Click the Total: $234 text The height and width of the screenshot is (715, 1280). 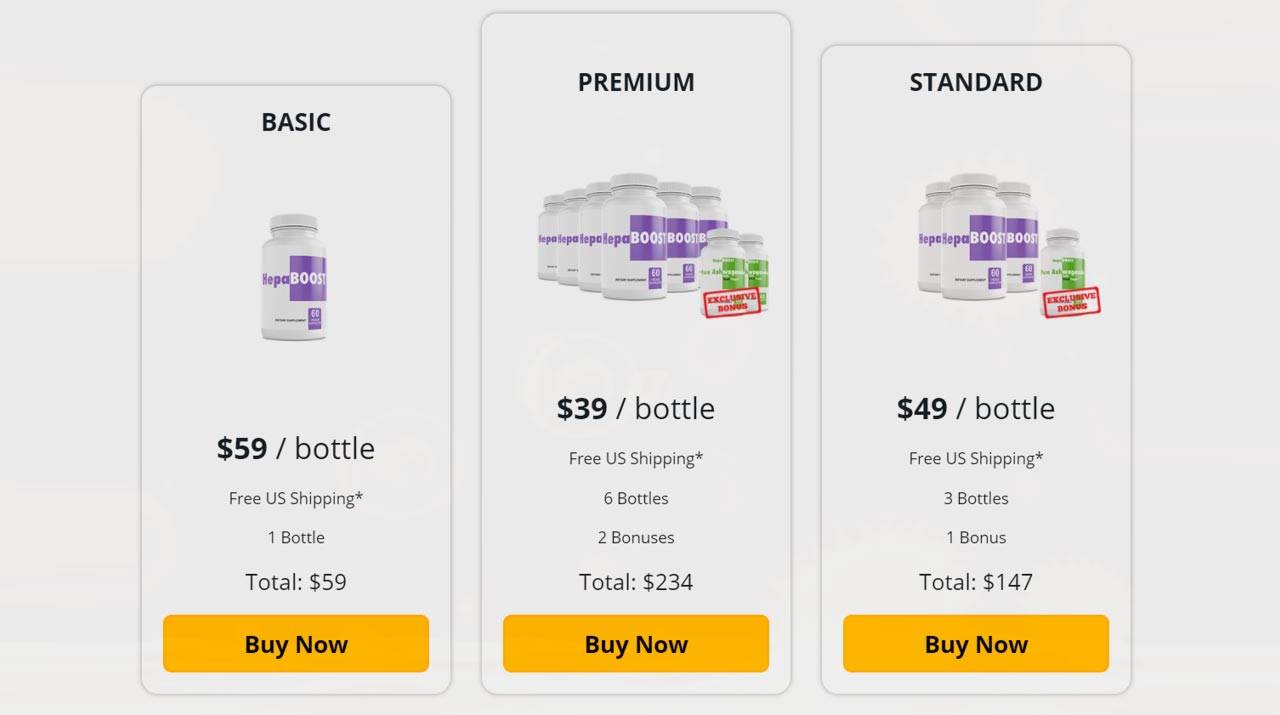click(636, 582)
